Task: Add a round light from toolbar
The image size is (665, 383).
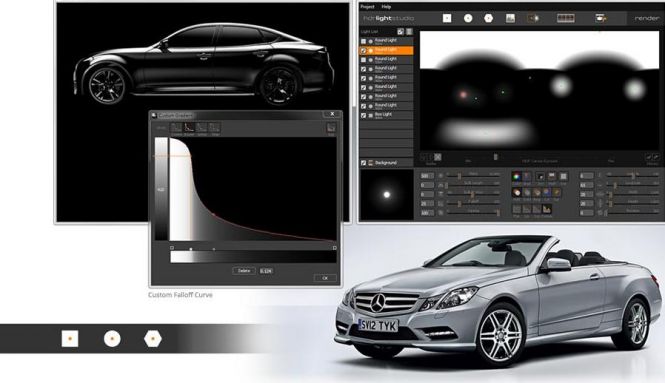Action: 468,18
